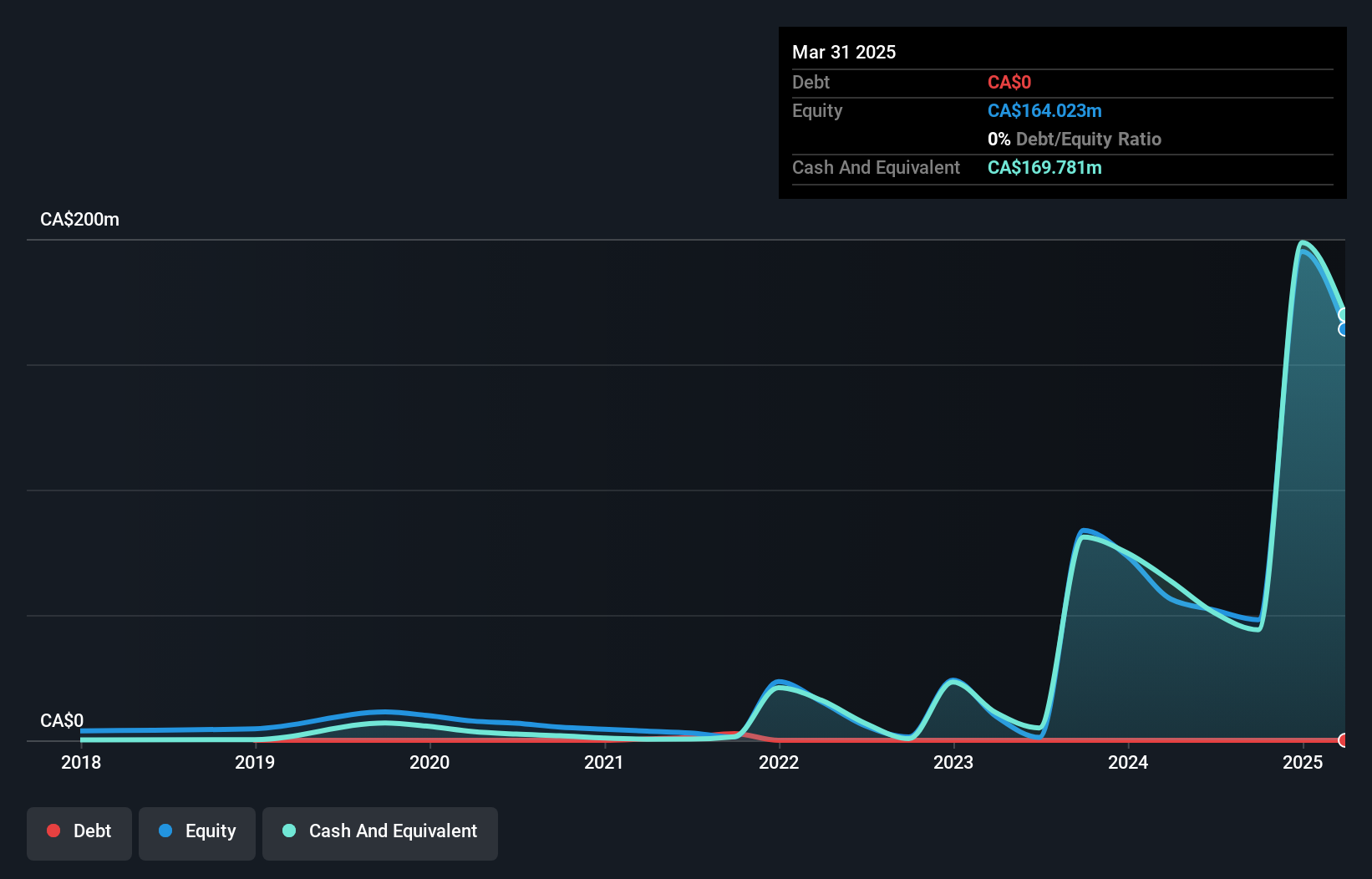The width and height of the screenshot is (1372, 879).
Task: Select the Cash data point marker at chart end
Action: pyautogui.click(x=1344, y=315)
